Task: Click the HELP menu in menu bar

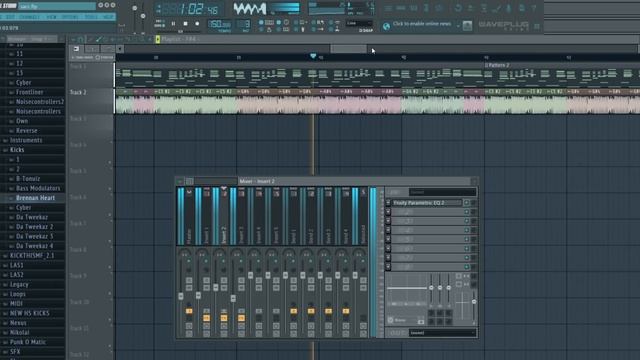Action: pos(108,17)
